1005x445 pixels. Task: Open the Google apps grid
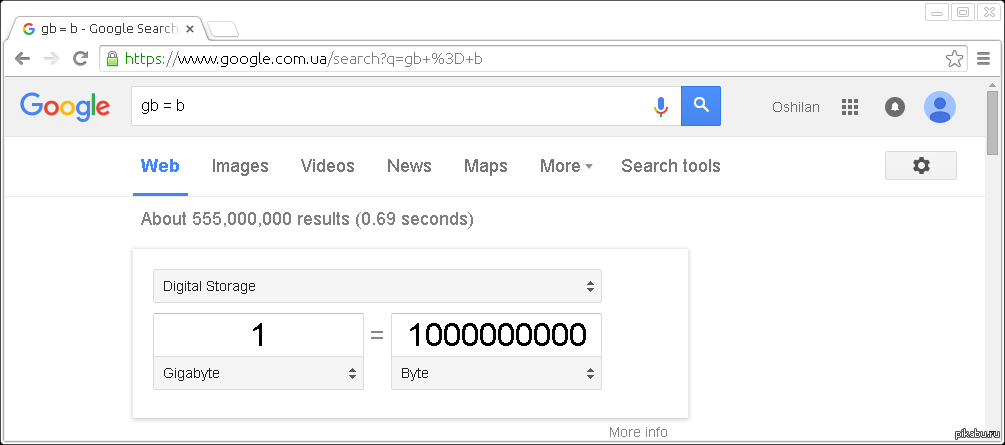[x=850, y=107]
